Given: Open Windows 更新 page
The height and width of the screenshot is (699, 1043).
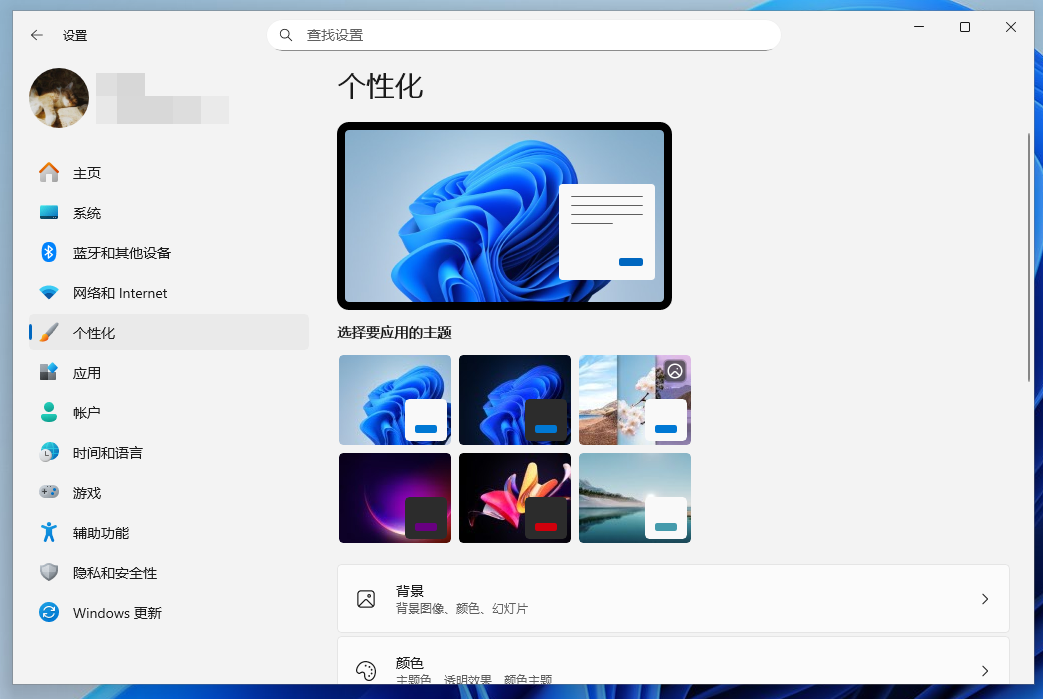Looking at the screenshot, I should click(x=169, y=612).
